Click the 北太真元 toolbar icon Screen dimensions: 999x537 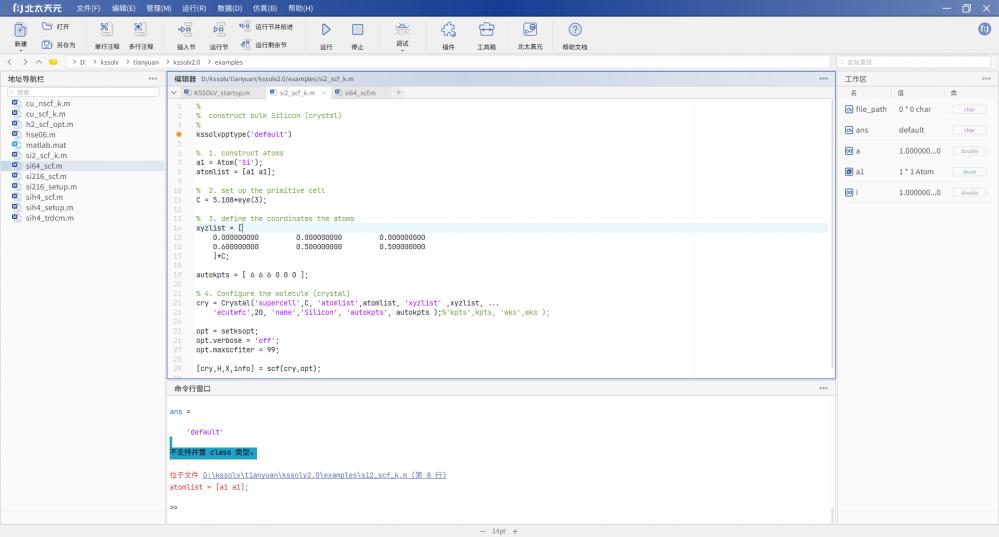point(530,30)
